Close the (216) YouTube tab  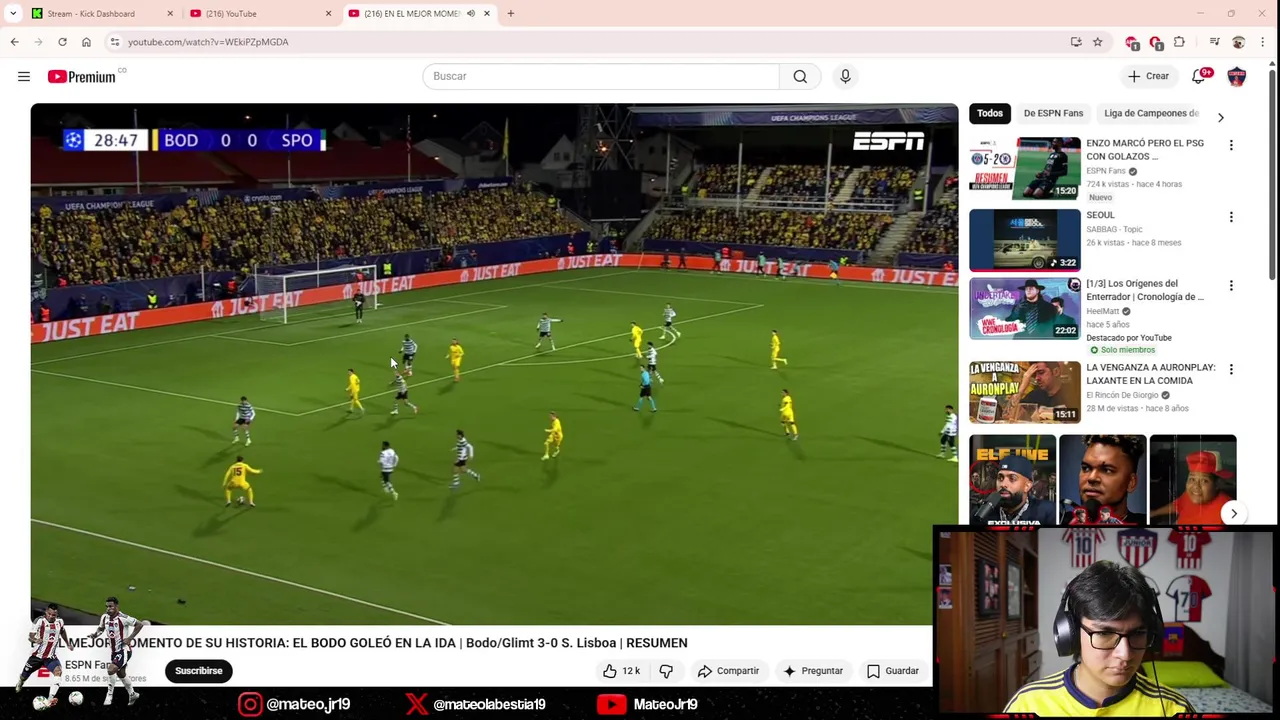click(328, 13)
